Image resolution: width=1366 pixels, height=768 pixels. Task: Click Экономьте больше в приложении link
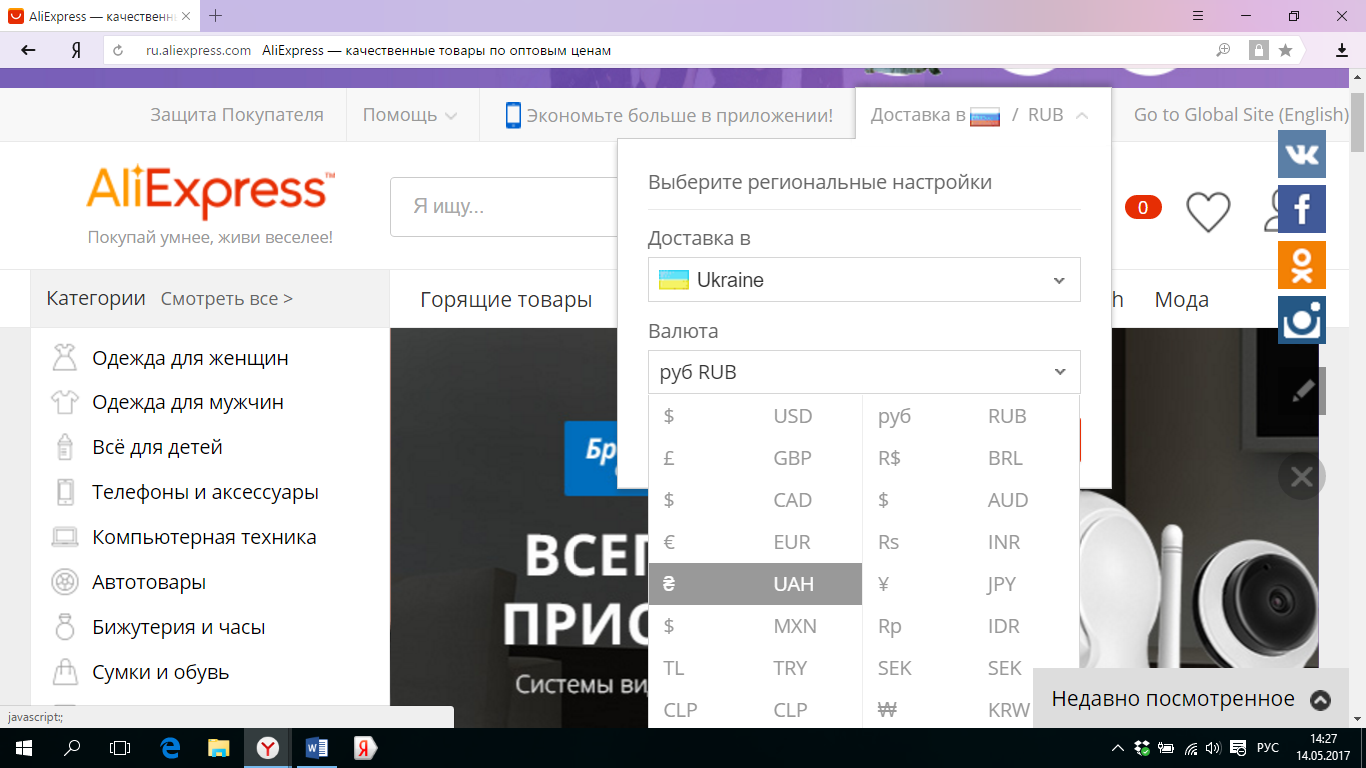[x=680, y=115]
